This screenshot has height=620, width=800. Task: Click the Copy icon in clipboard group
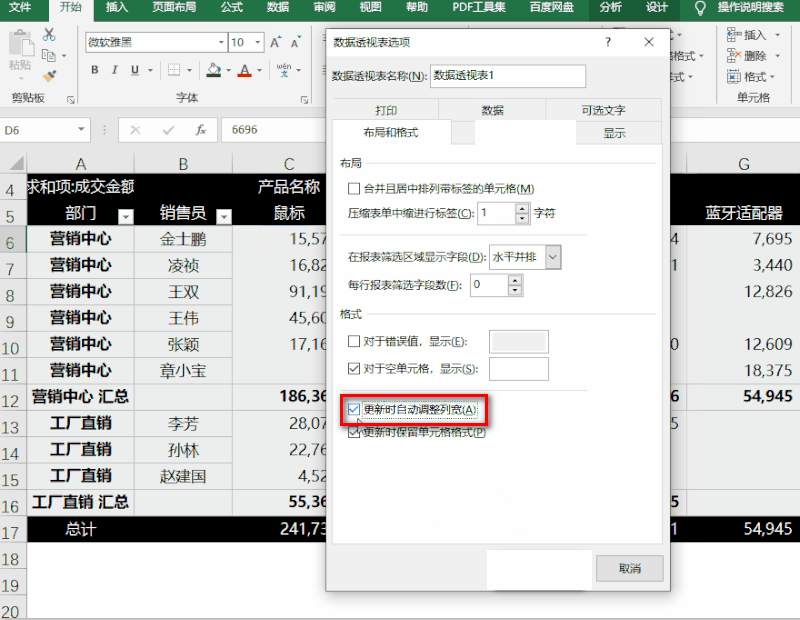pos(49,55)
